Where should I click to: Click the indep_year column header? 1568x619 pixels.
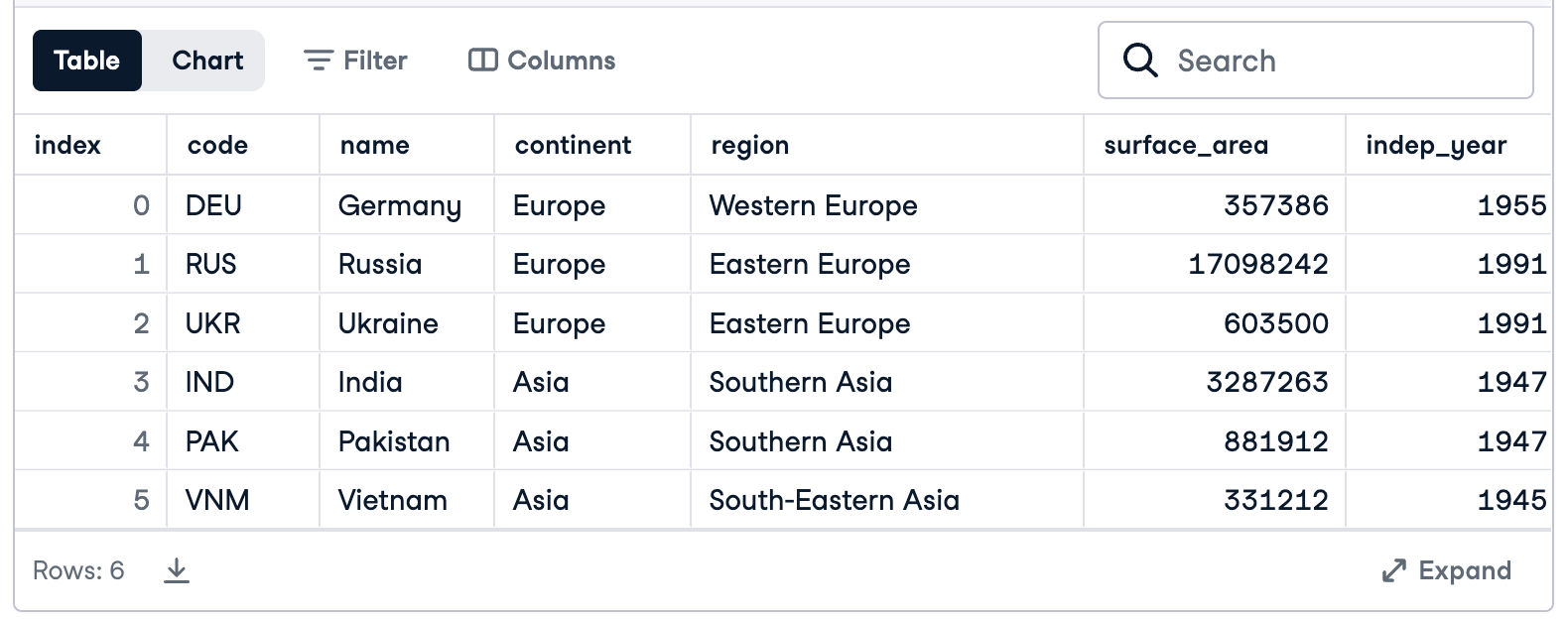(1435, 146)
